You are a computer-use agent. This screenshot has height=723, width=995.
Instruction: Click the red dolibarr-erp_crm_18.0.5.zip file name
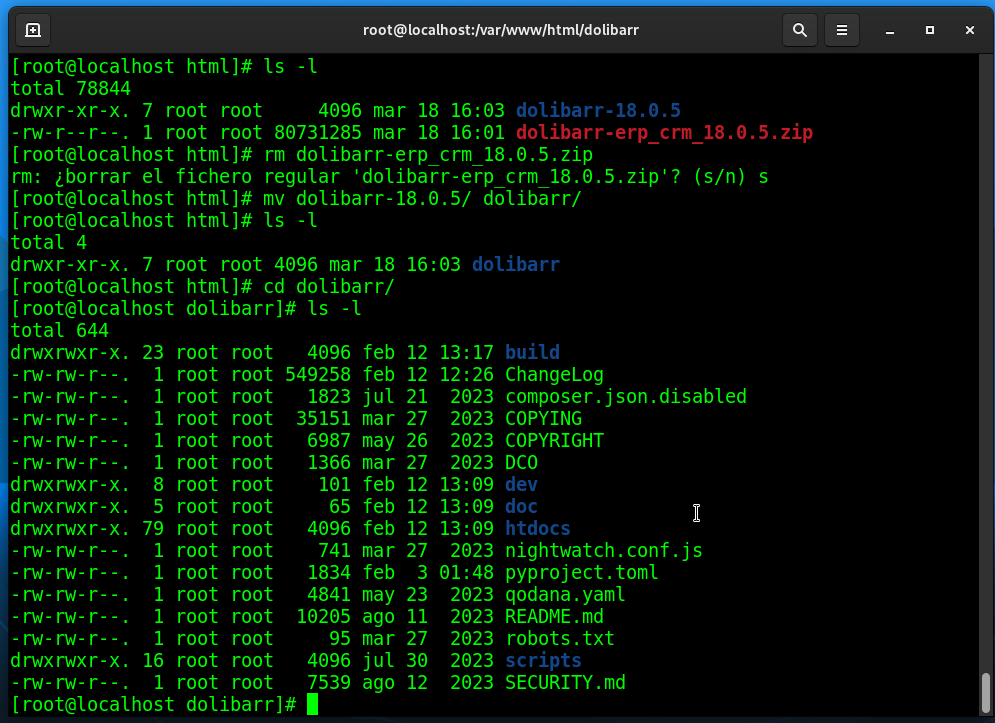tap(664, 132)
